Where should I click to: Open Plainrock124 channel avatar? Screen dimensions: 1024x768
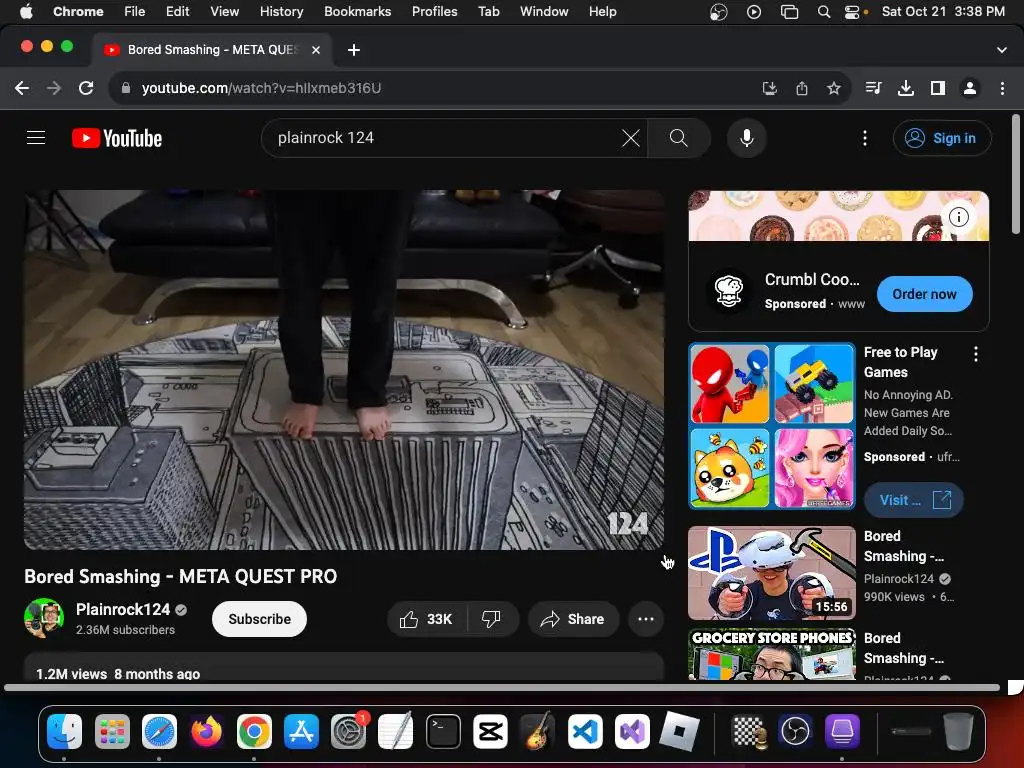44,618
